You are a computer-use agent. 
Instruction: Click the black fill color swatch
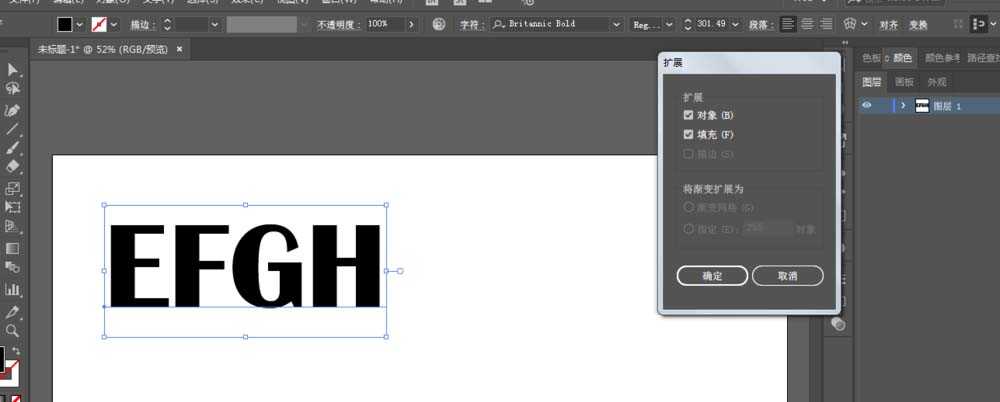64,24
